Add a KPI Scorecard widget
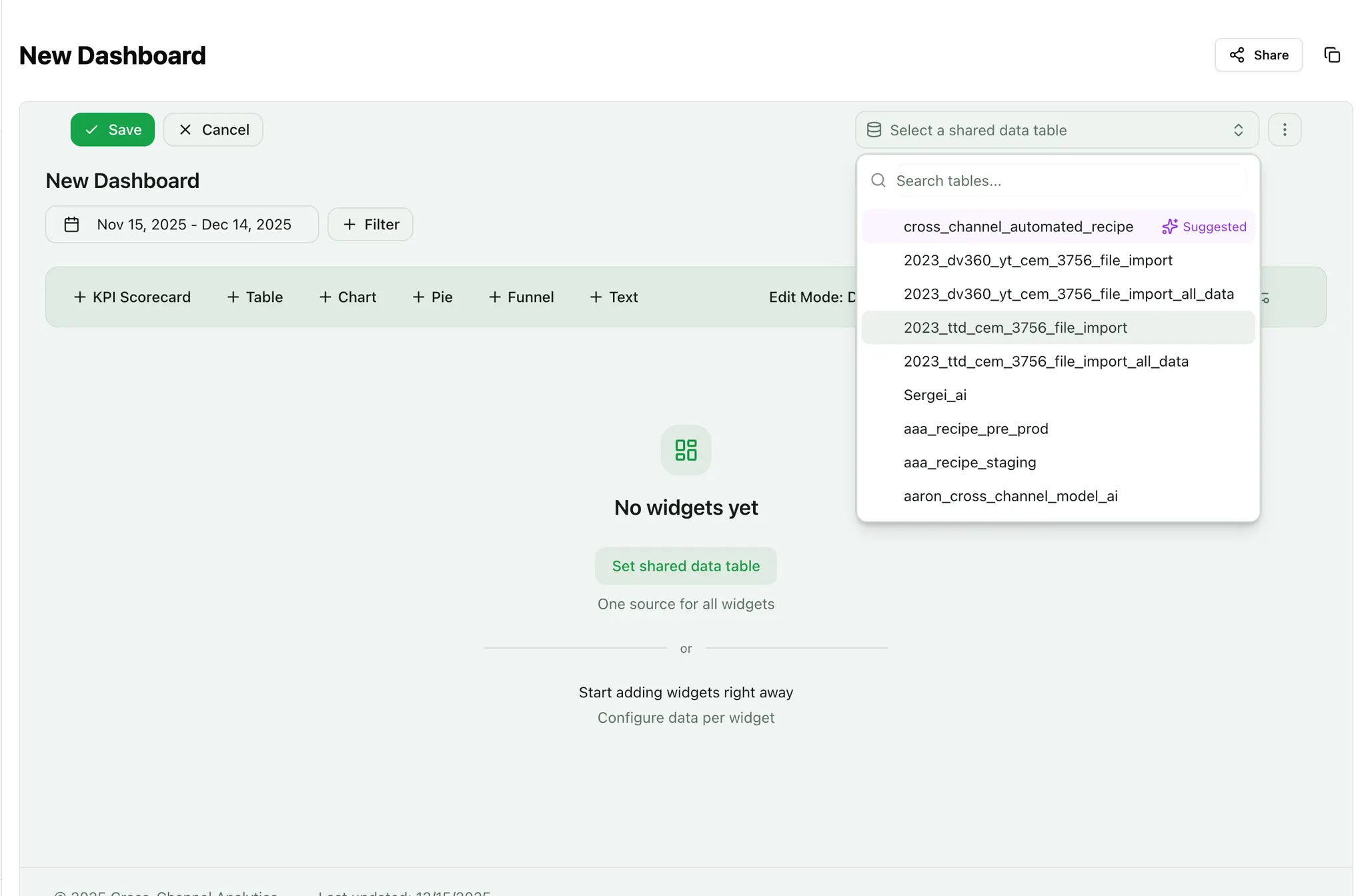The height and width of the screenshot is (896, 1366). click(132, 297)
